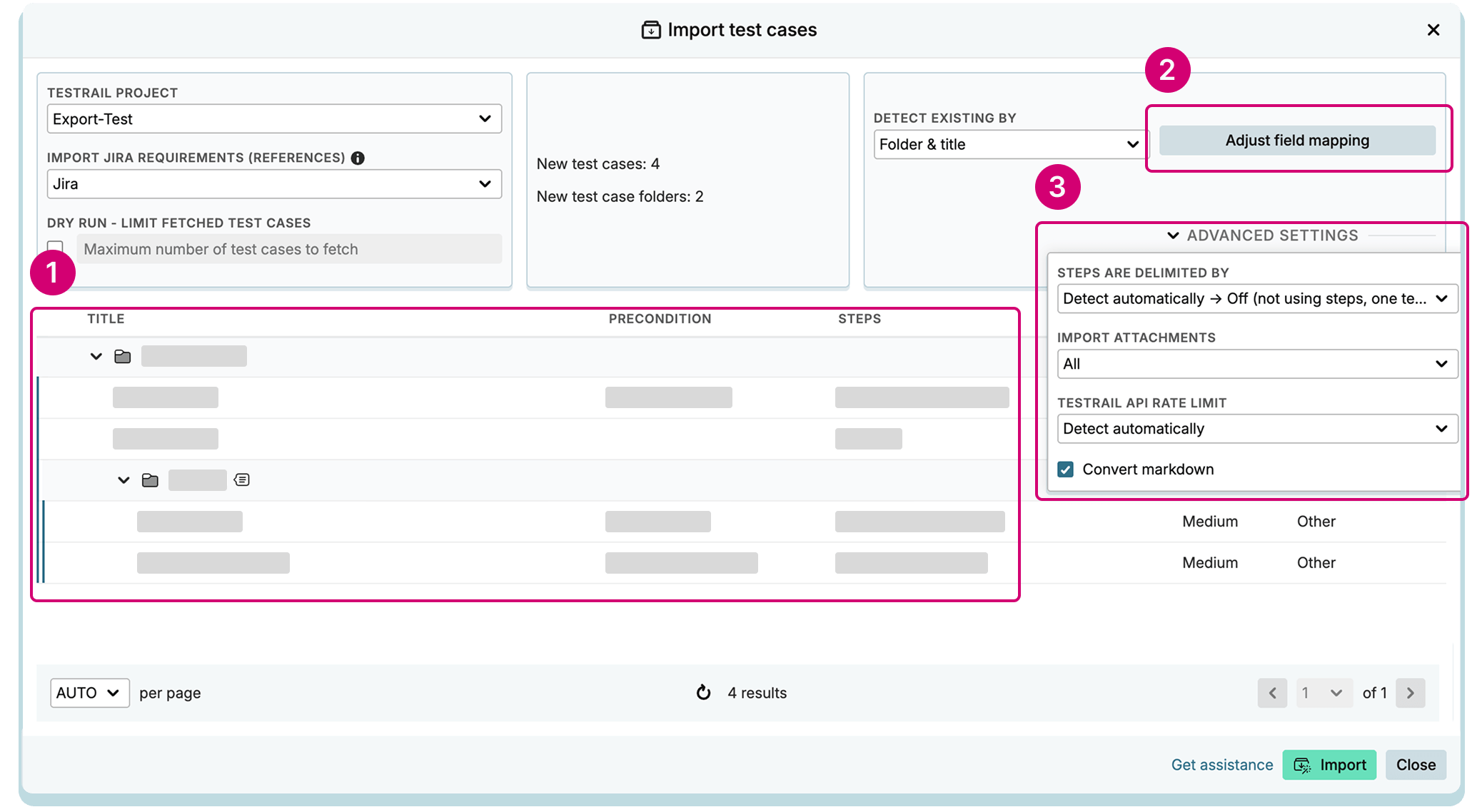Click the next page arrow icon
This screenshot has width=1482, height=812.
[x=1410, y=692]
